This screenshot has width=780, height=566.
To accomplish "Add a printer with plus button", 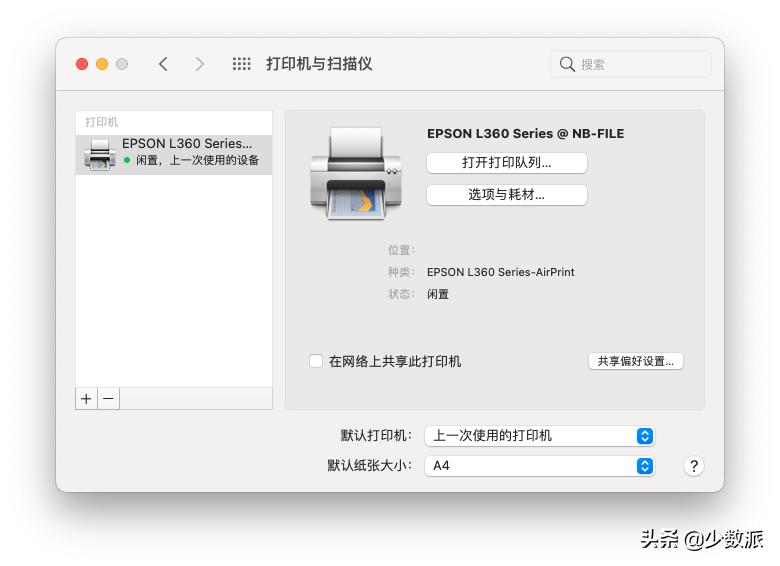I will [x=86, y=399].
